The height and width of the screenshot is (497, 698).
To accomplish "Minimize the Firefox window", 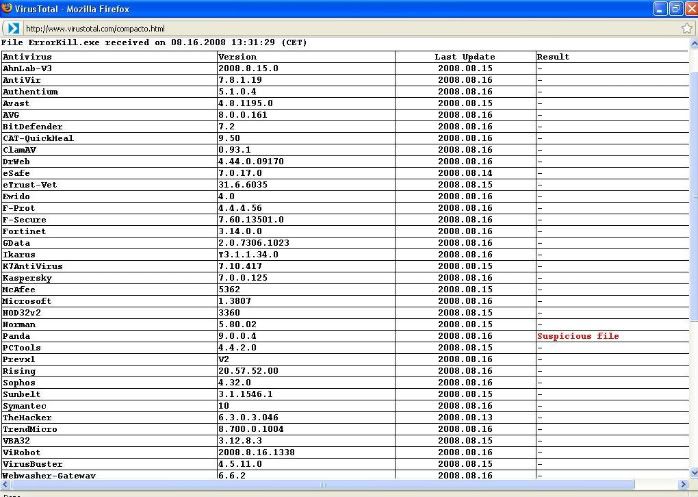I will click(660, 8).
